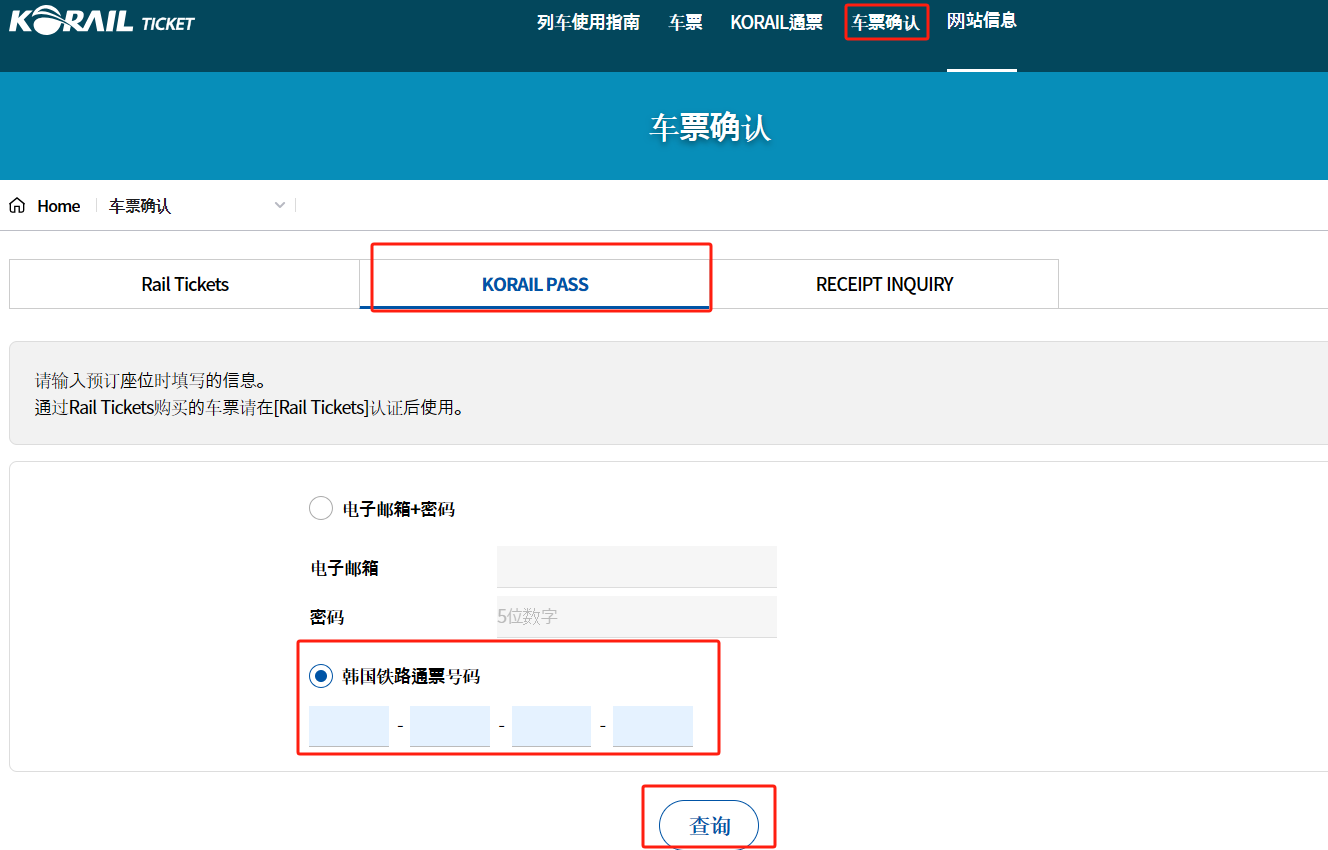Select the 韩国铁路通票号码 radio option
This screenshot has height=850, width=1328.
click(x=321, y=677)
